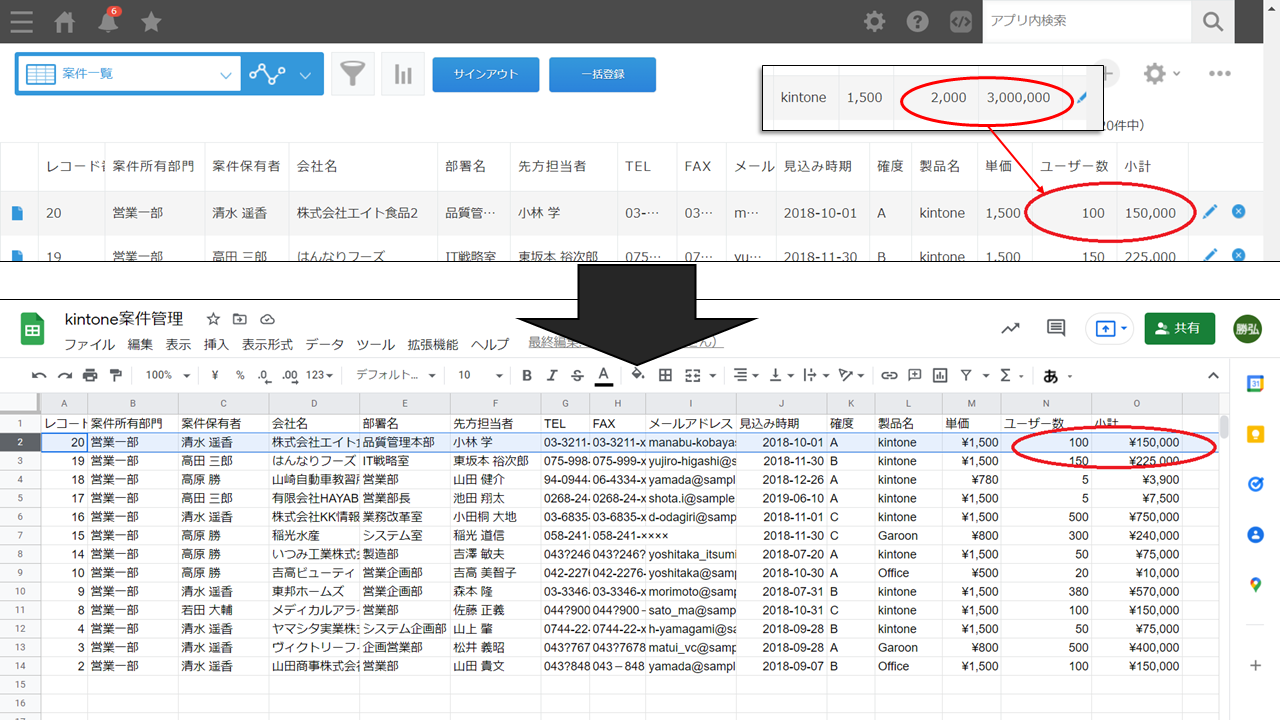Click the cloud document status icon
This screenshot has height=720, width=1280.
pos(267,320)
